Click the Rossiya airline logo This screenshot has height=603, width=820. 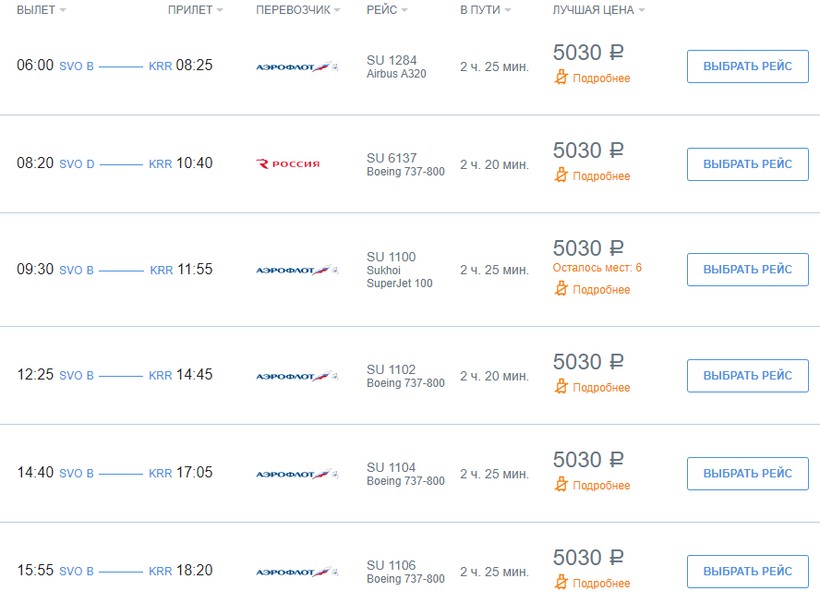point(288,164)
